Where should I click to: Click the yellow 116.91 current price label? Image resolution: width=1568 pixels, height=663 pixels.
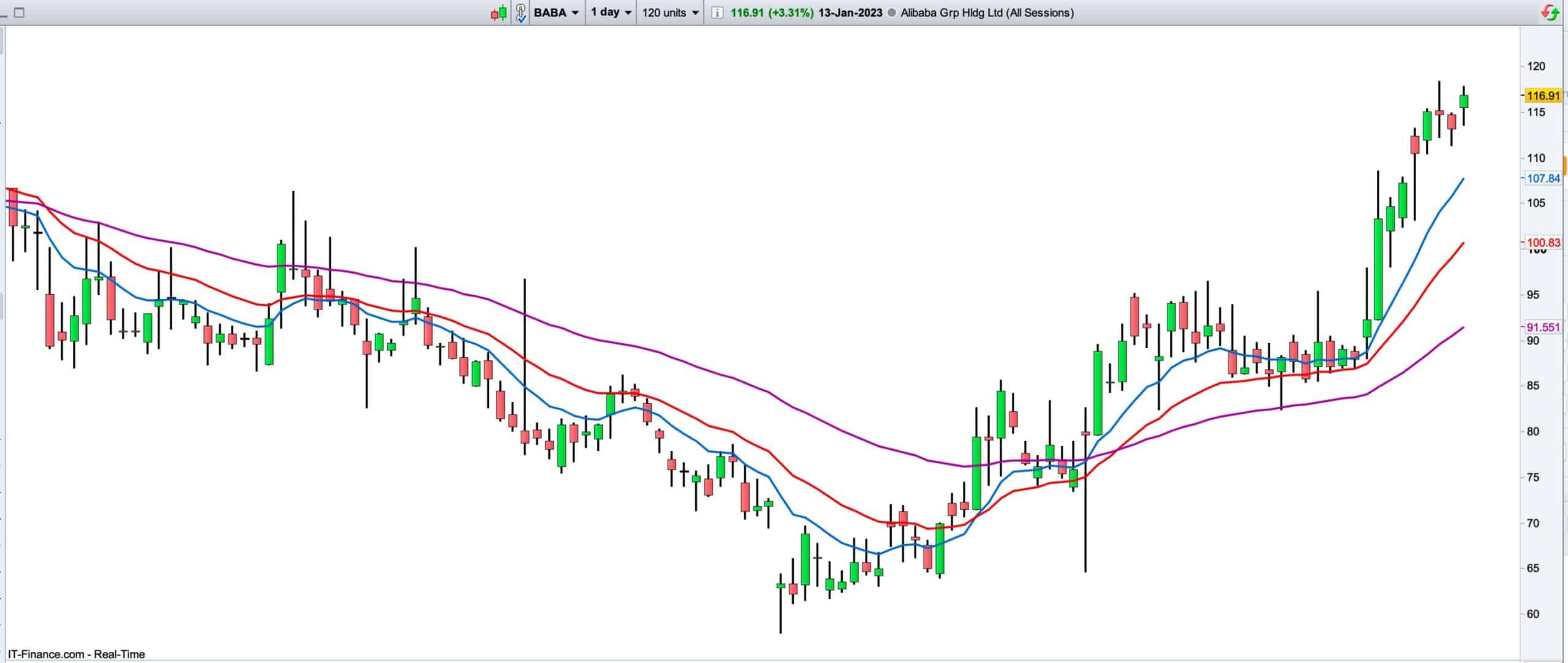pos(1543,96)
